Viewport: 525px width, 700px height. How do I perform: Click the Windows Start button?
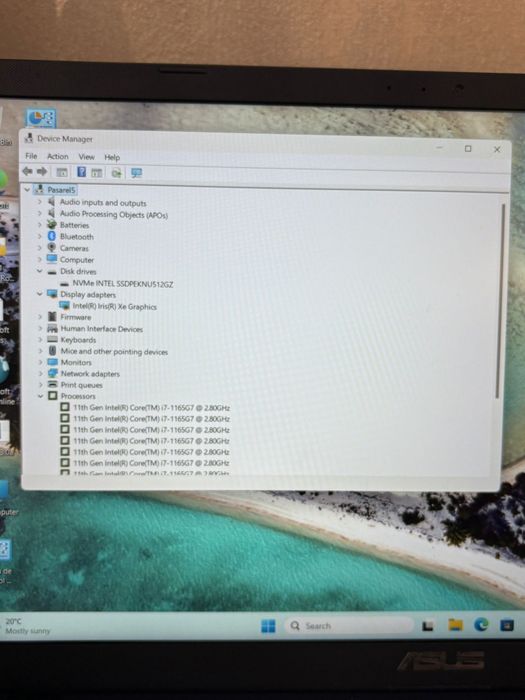click(x=268, y=626)
